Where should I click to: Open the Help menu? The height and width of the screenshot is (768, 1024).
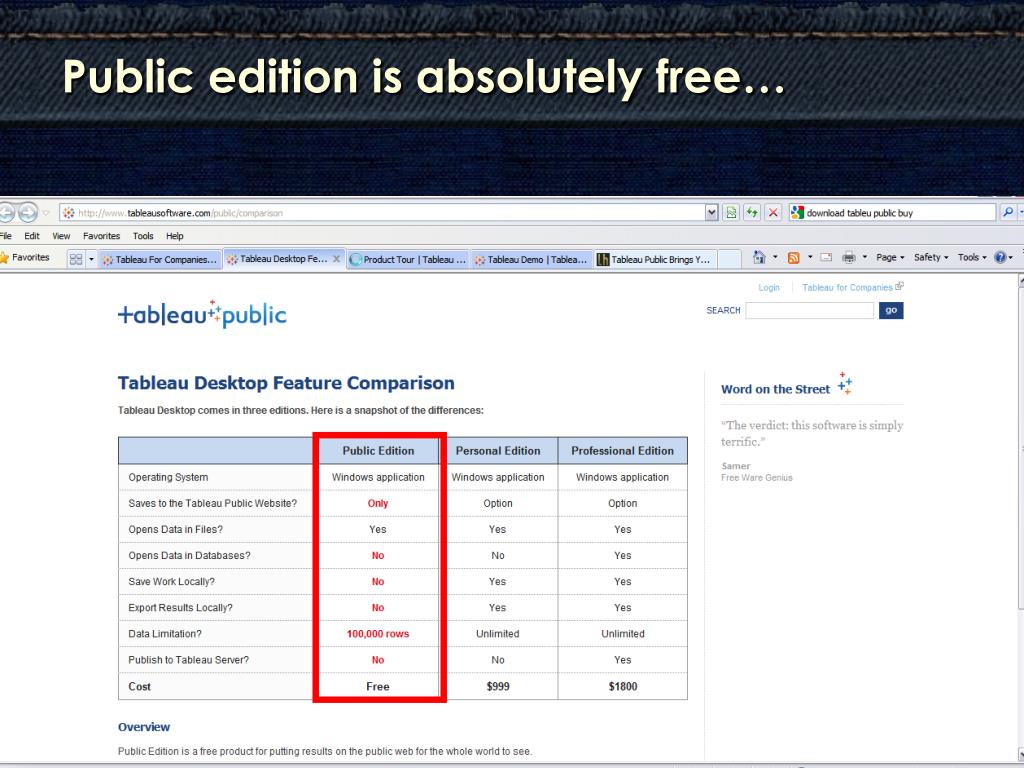pos(174,236)
